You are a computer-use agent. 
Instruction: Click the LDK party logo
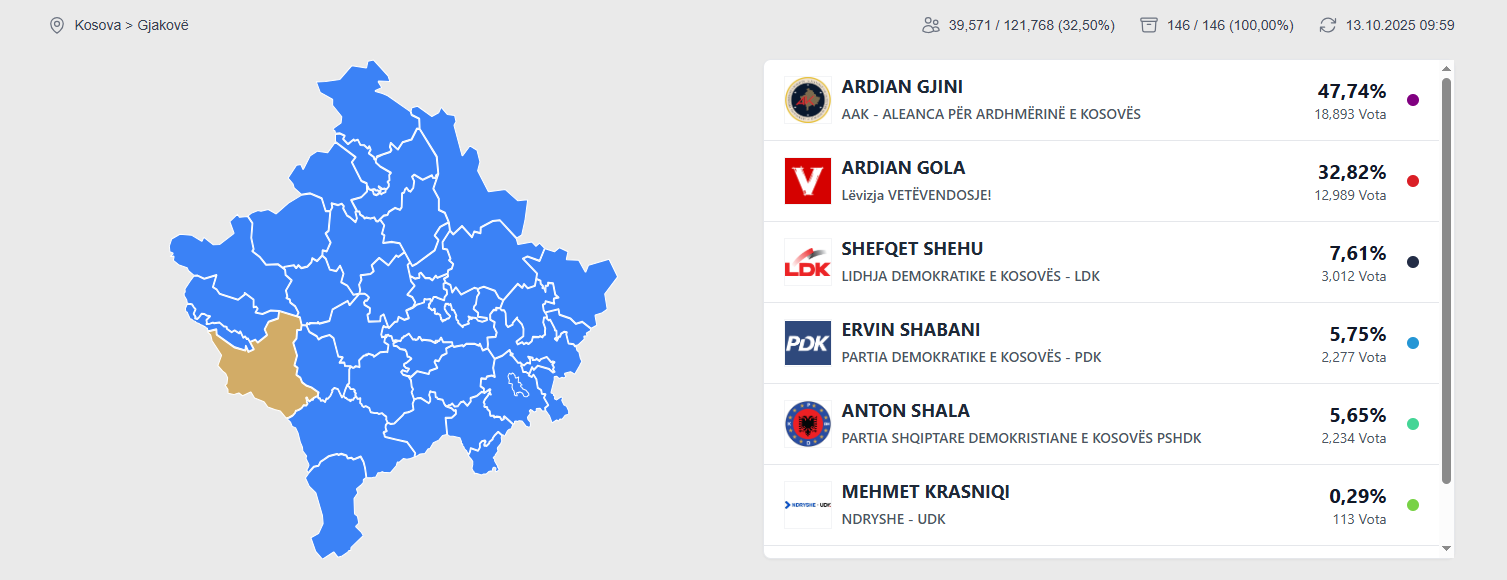coord(808,262)
